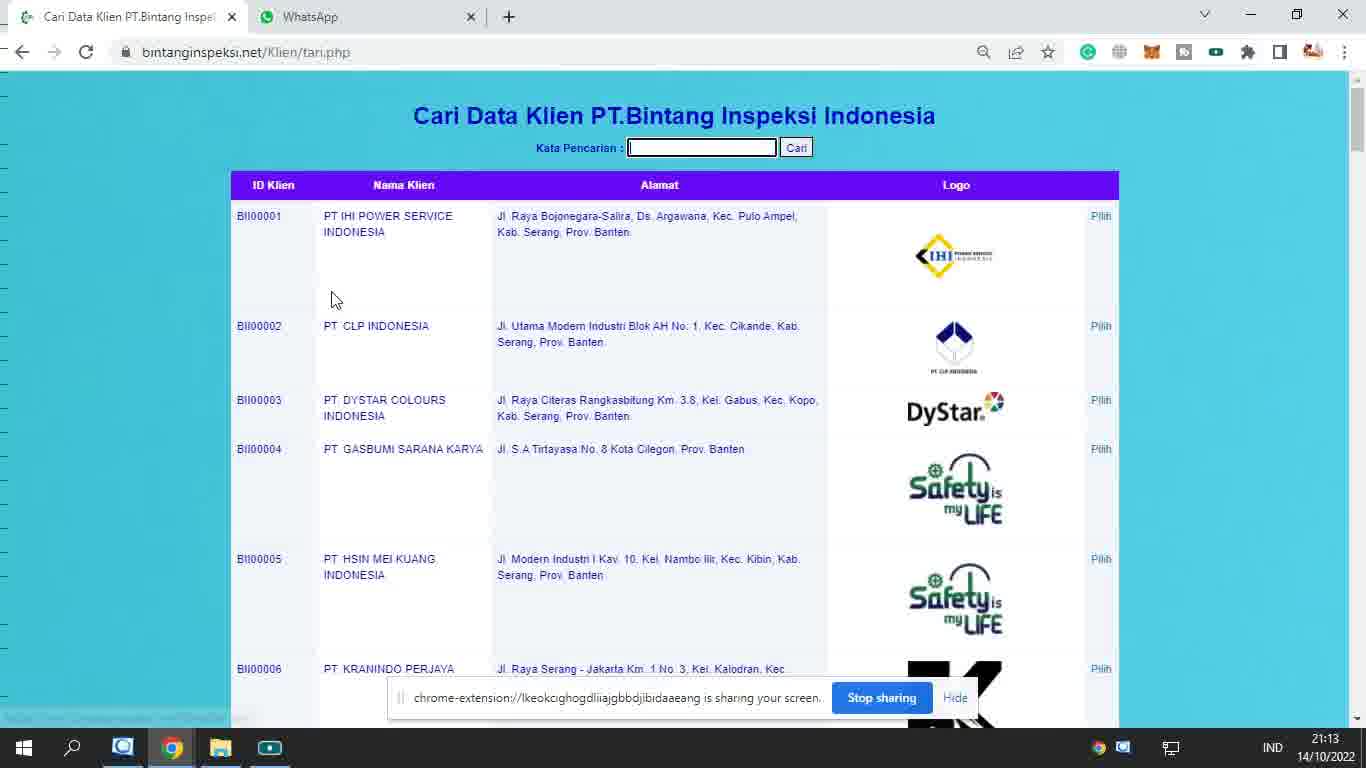Close the WhatsApp tab
The image size is (1366, 768).
471,17
